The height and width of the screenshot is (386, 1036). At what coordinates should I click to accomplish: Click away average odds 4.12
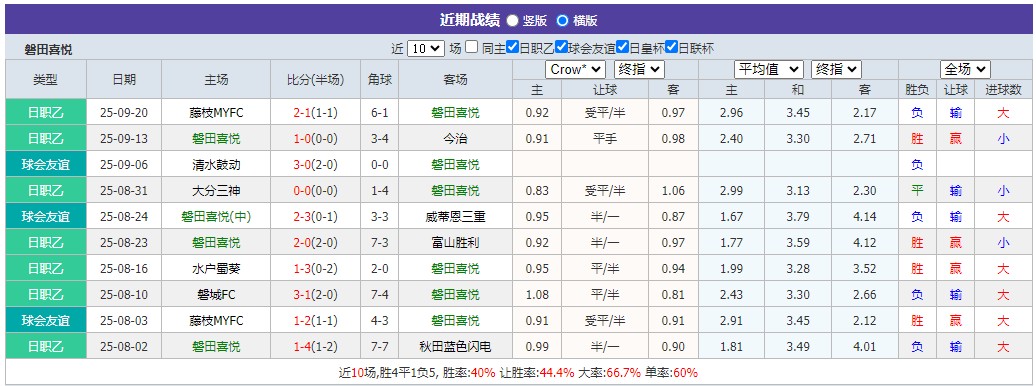(864, 243)
